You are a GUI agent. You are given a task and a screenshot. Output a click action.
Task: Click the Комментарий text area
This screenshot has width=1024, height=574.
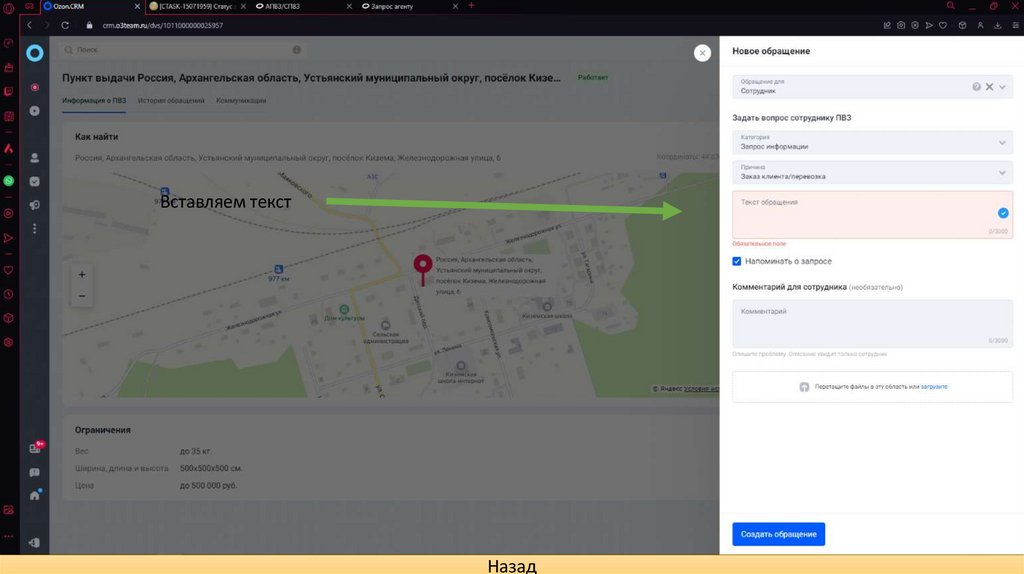pyautogui.click(x=872, y=323)
